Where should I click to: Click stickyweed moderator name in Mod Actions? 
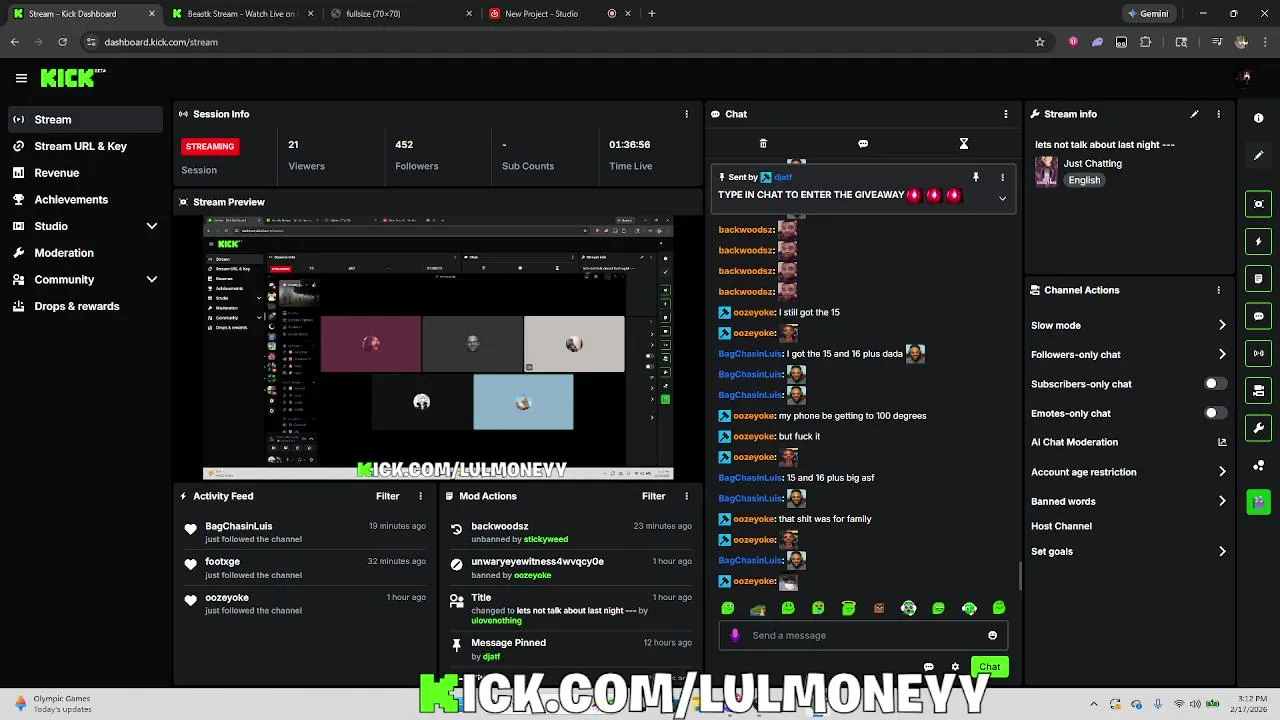click(x=546, y=539)
